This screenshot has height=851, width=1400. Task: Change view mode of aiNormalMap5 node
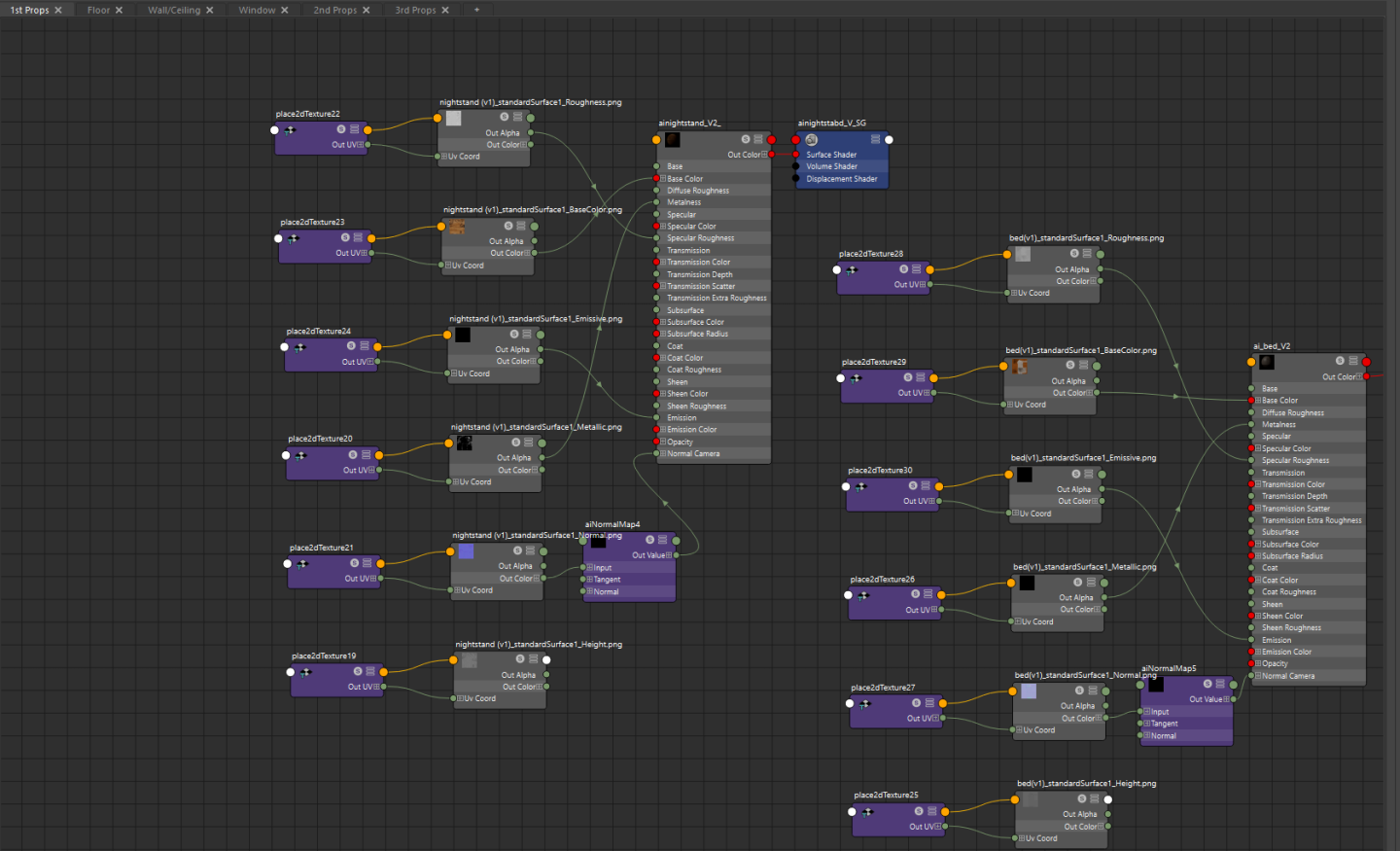pyautogui.click(x=1220, y=684)
